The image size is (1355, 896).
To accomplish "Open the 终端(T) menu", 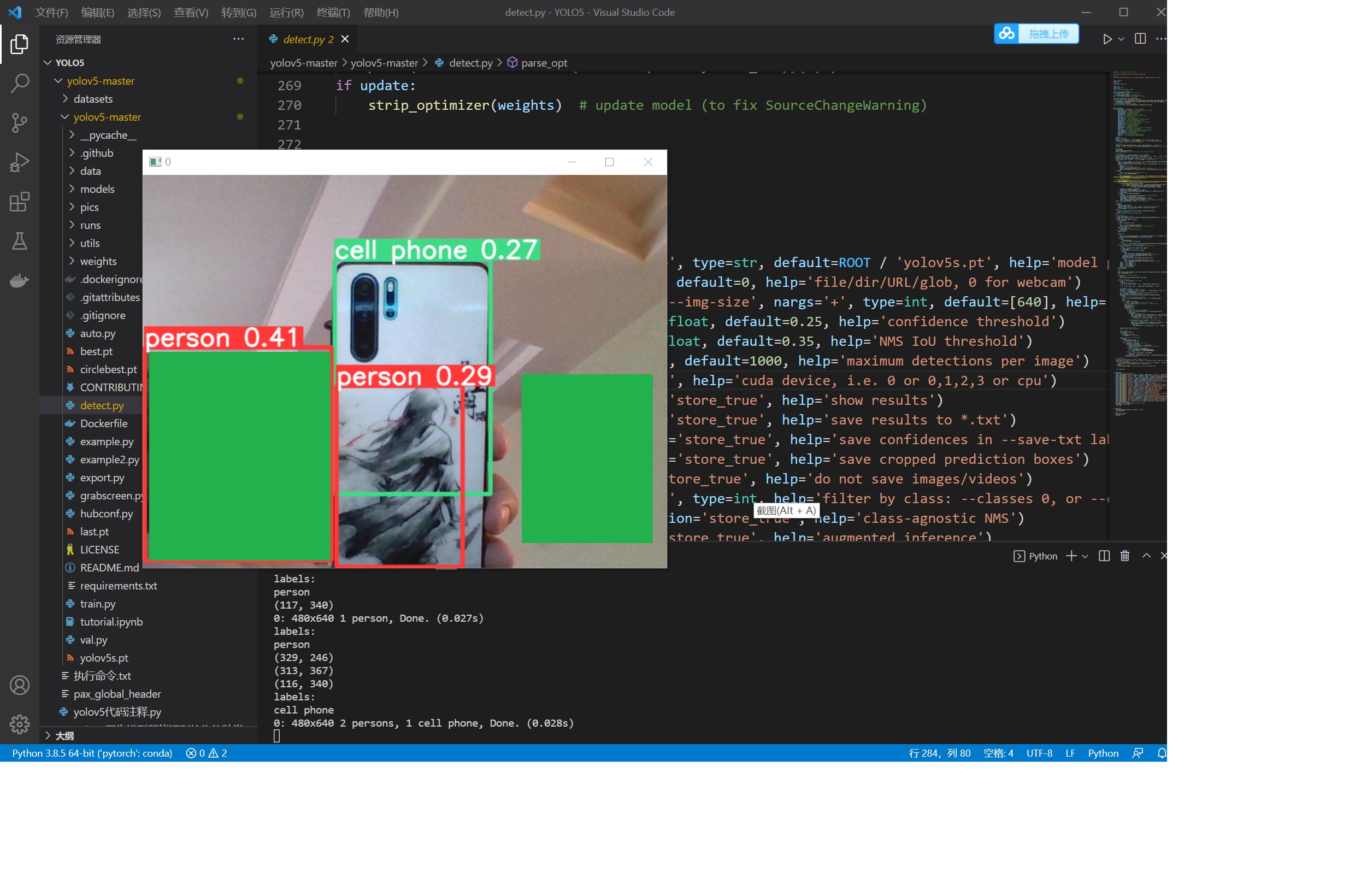I will [333, 13].
